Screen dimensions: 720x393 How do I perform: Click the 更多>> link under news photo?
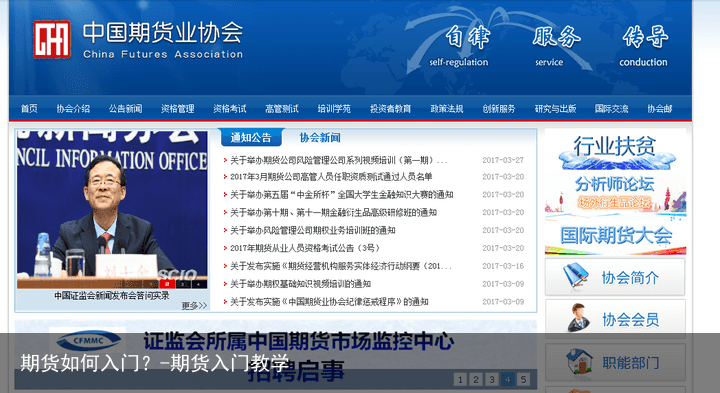click(194, 306)
